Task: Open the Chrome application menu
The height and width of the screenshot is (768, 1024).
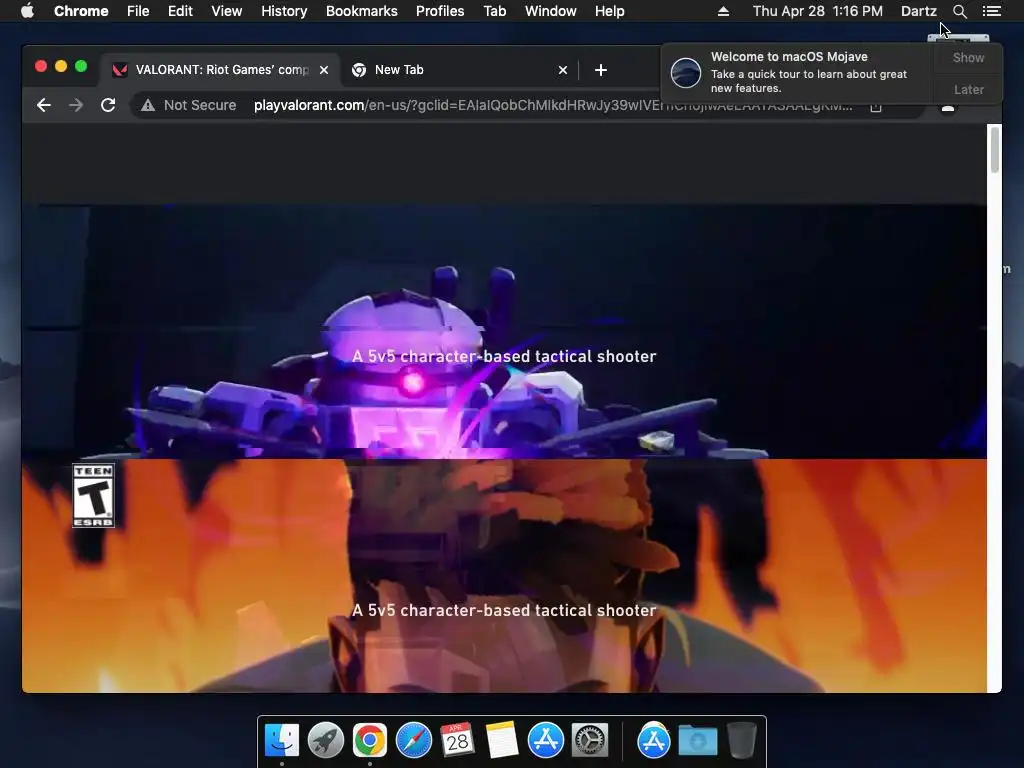Action: (81, 11)
